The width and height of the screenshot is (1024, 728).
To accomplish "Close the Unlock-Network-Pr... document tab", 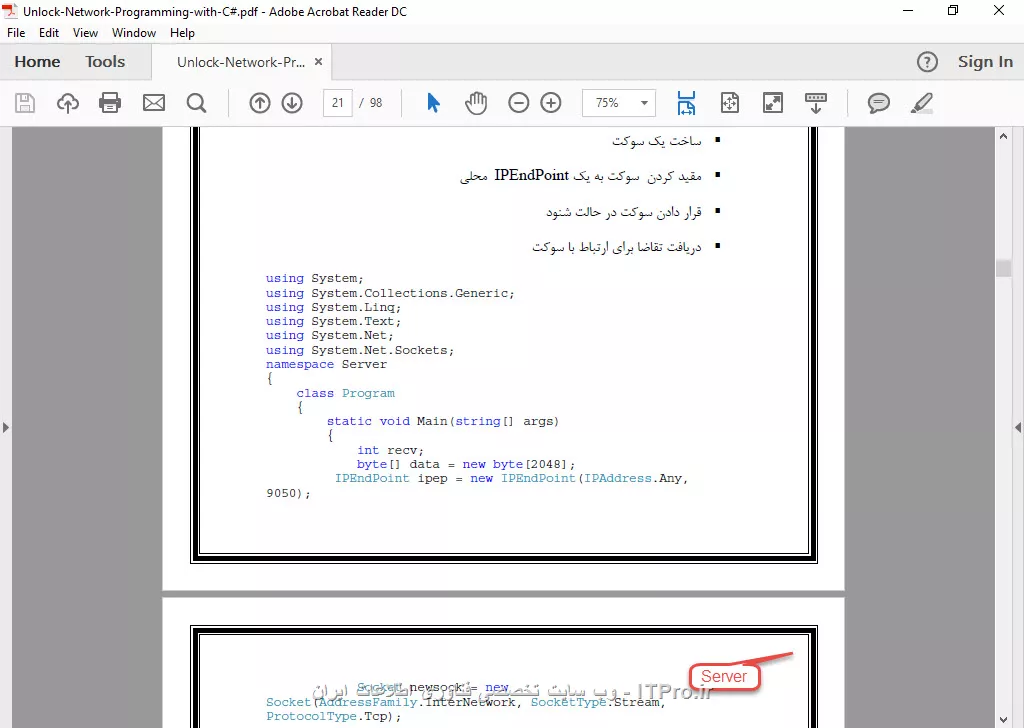I will point(319,61).
